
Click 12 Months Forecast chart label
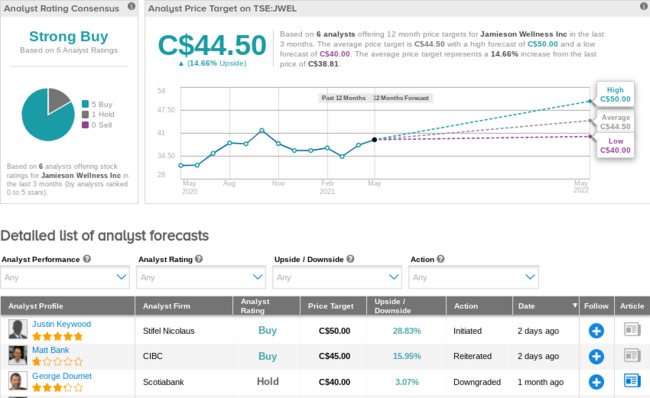(401, 98)
